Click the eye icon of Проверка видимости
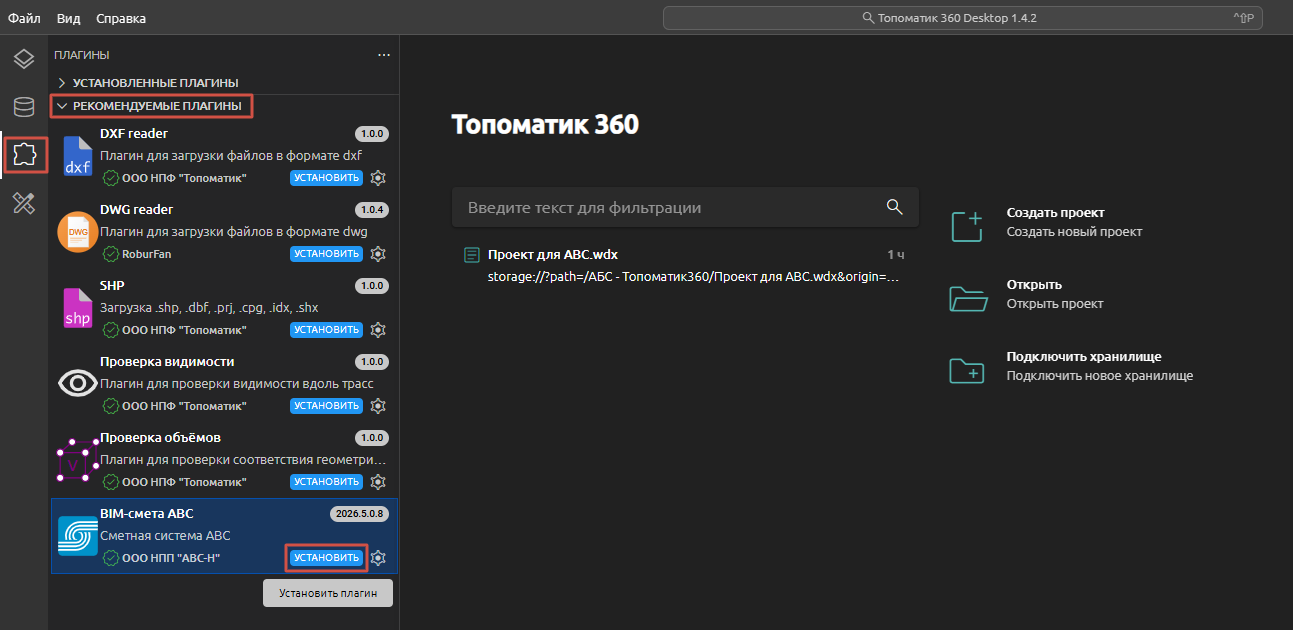This screenshot has height=630, width=1293. 77,384
